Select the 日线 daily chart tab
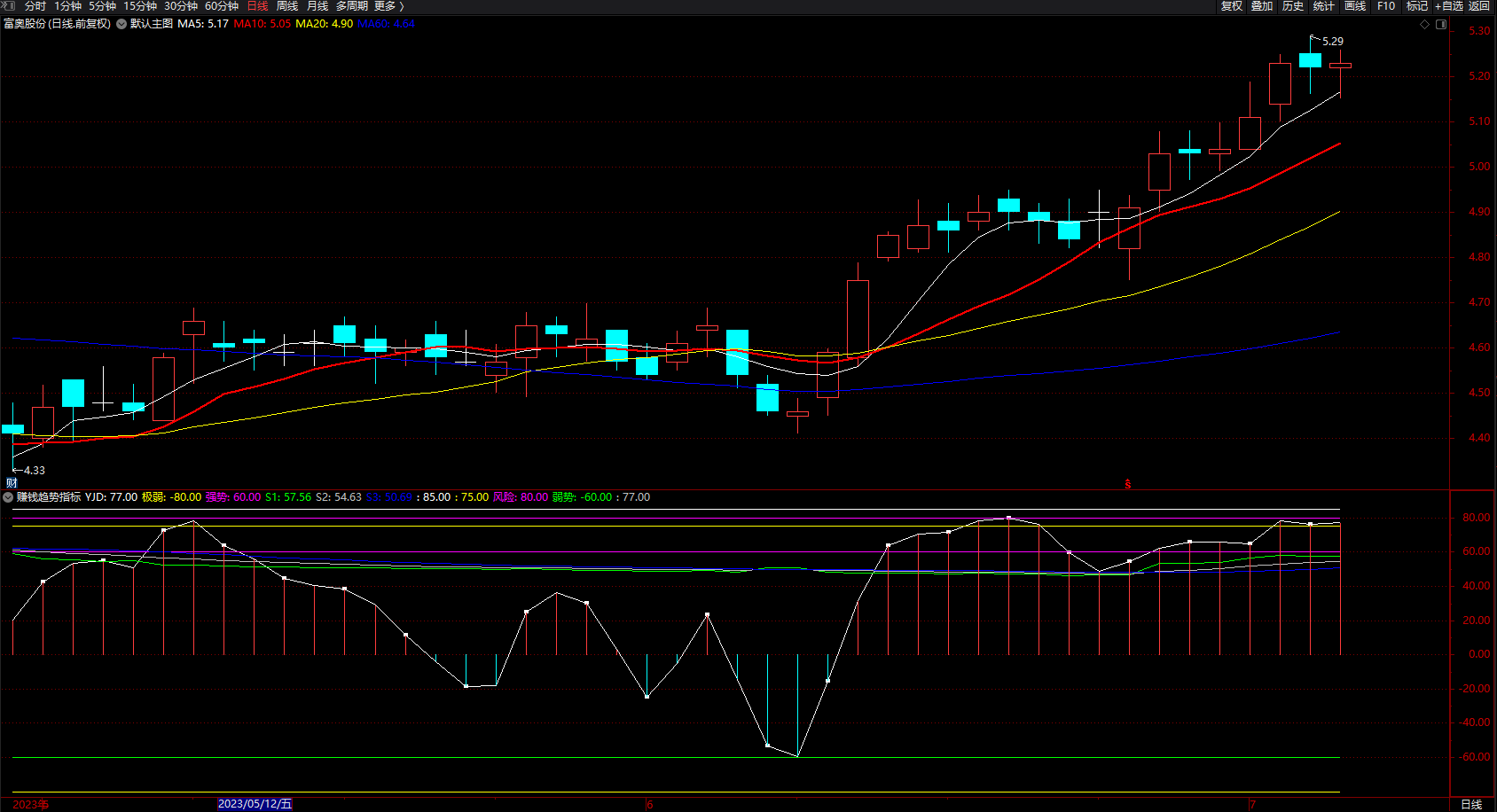Screen dimensions: 1497x812 coord(257,6)
